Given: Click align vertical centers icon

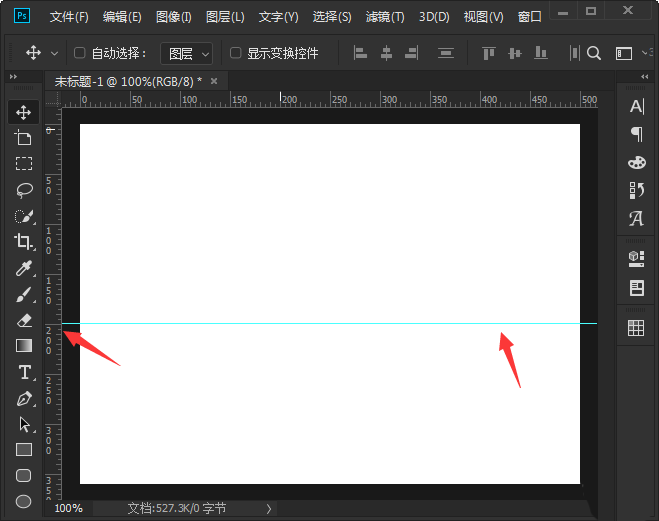Looking at the screenshot, I should pos(514,53).
